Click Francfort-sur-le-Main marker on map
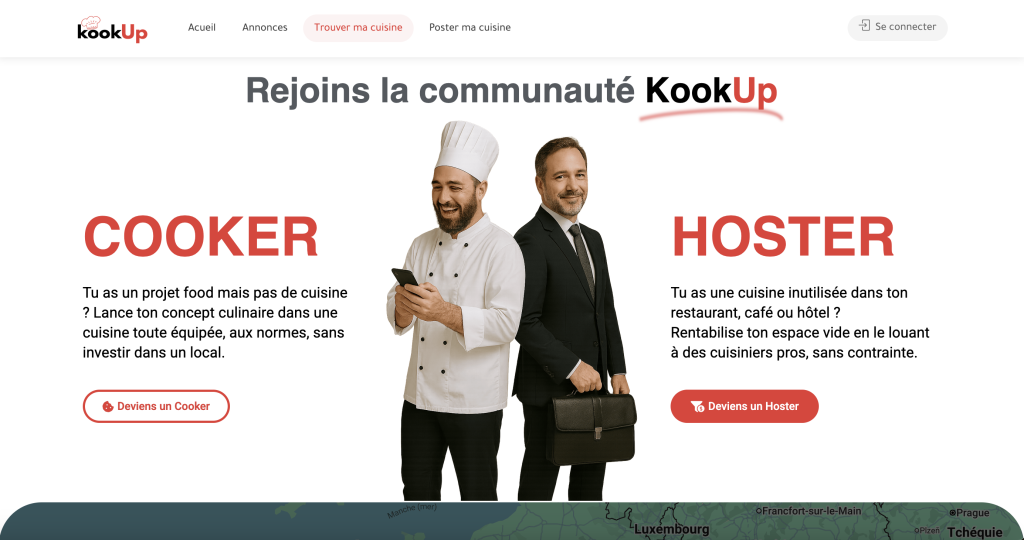 click(x=759, y=511)
